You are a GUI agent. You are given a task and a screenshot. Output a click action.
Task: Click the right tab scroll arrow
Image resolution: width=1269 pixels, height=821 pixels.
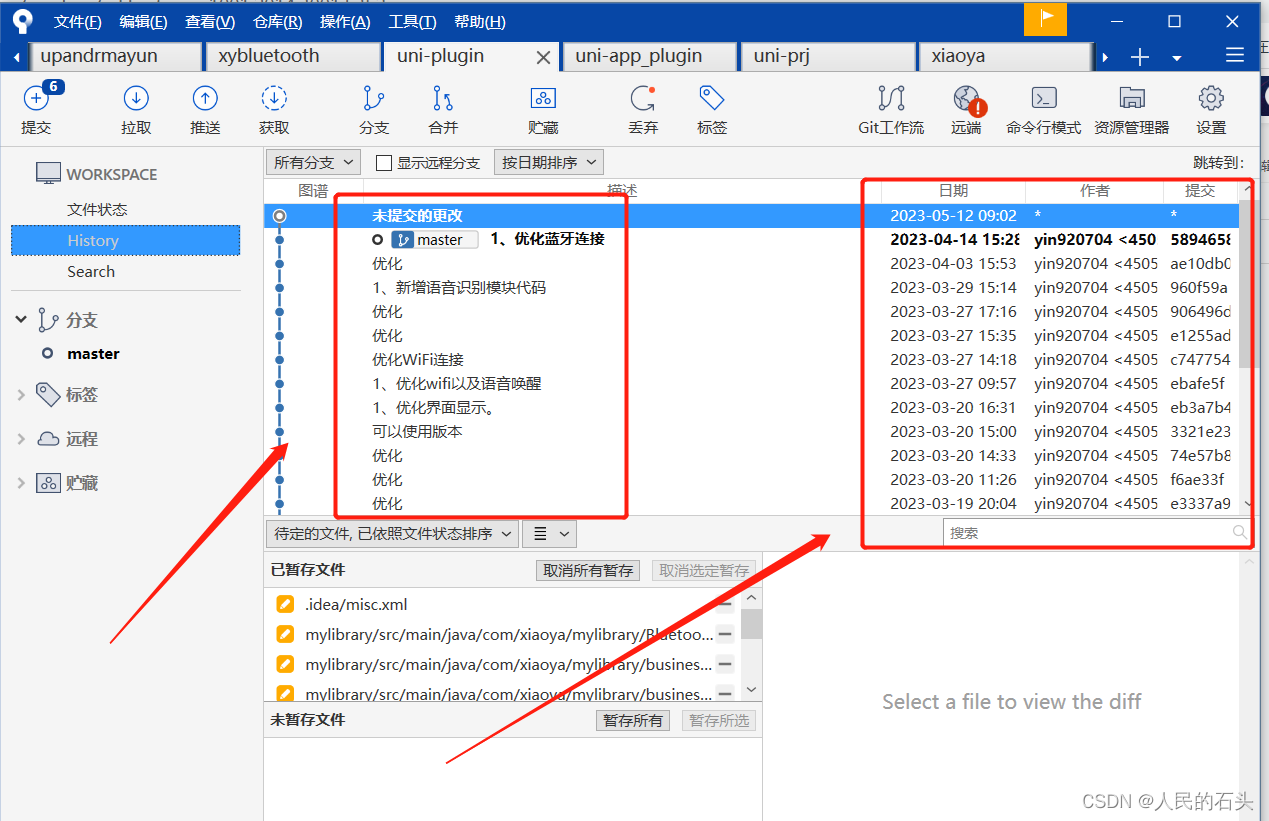(x=1105, y=58)
